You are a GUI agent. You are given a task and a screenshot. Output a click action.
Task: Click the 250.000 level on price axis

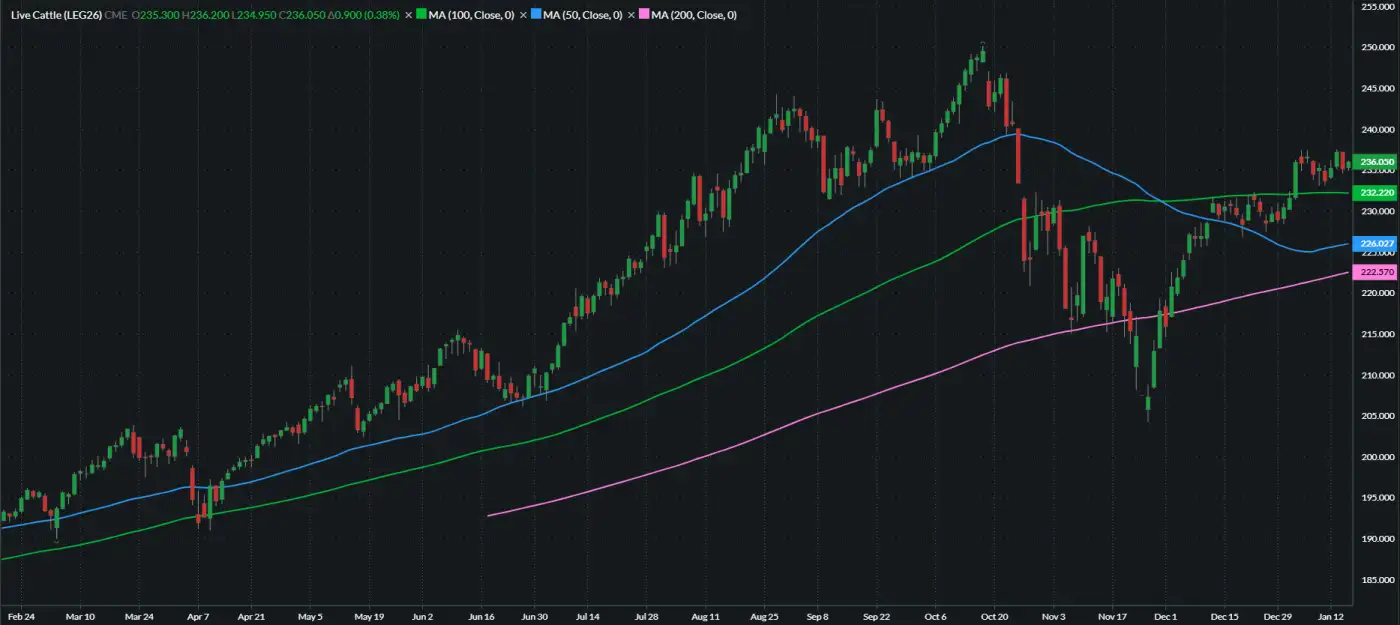tap(1377, 48)
